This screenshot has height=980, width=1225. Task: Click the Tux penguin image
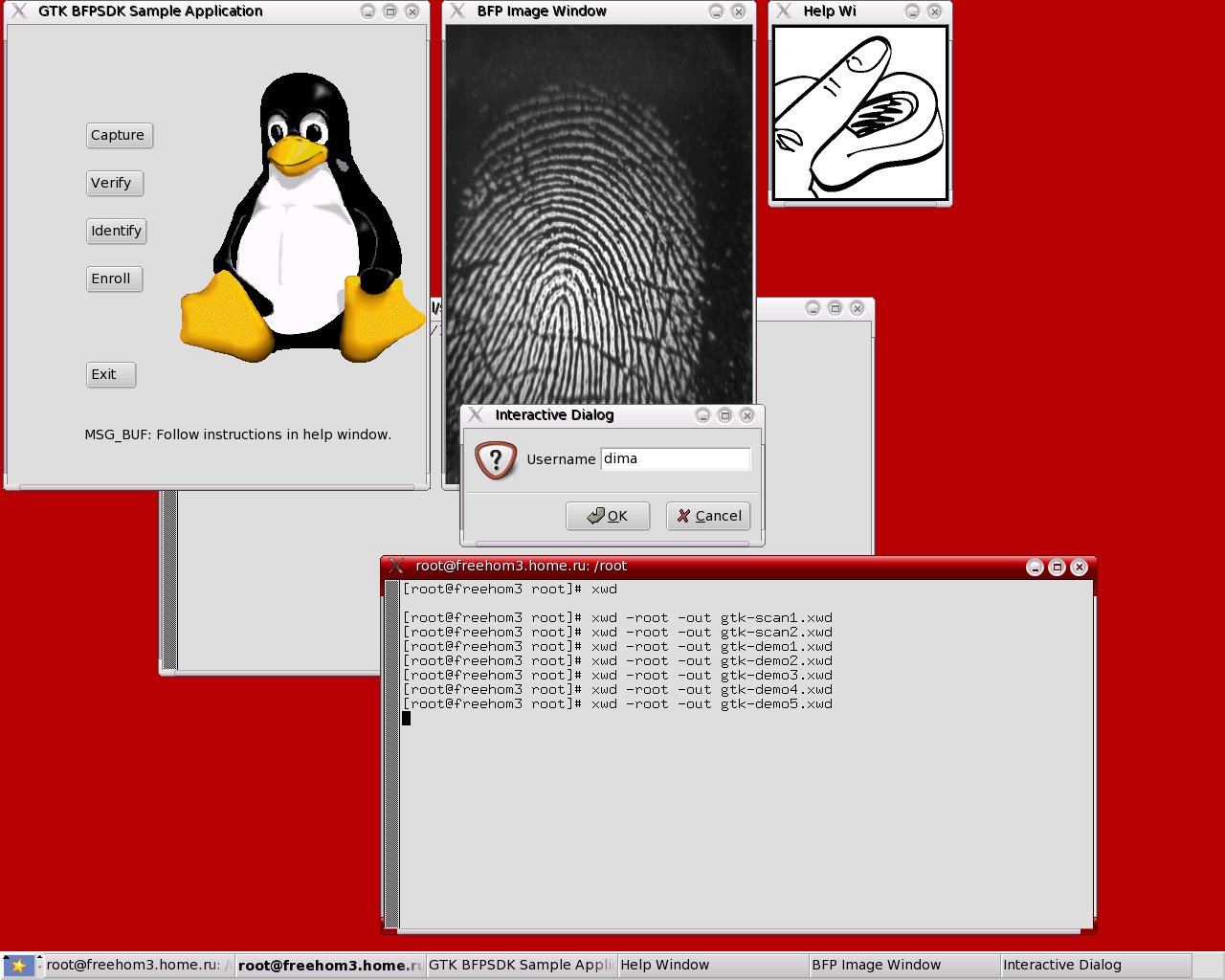coord(302,220)
